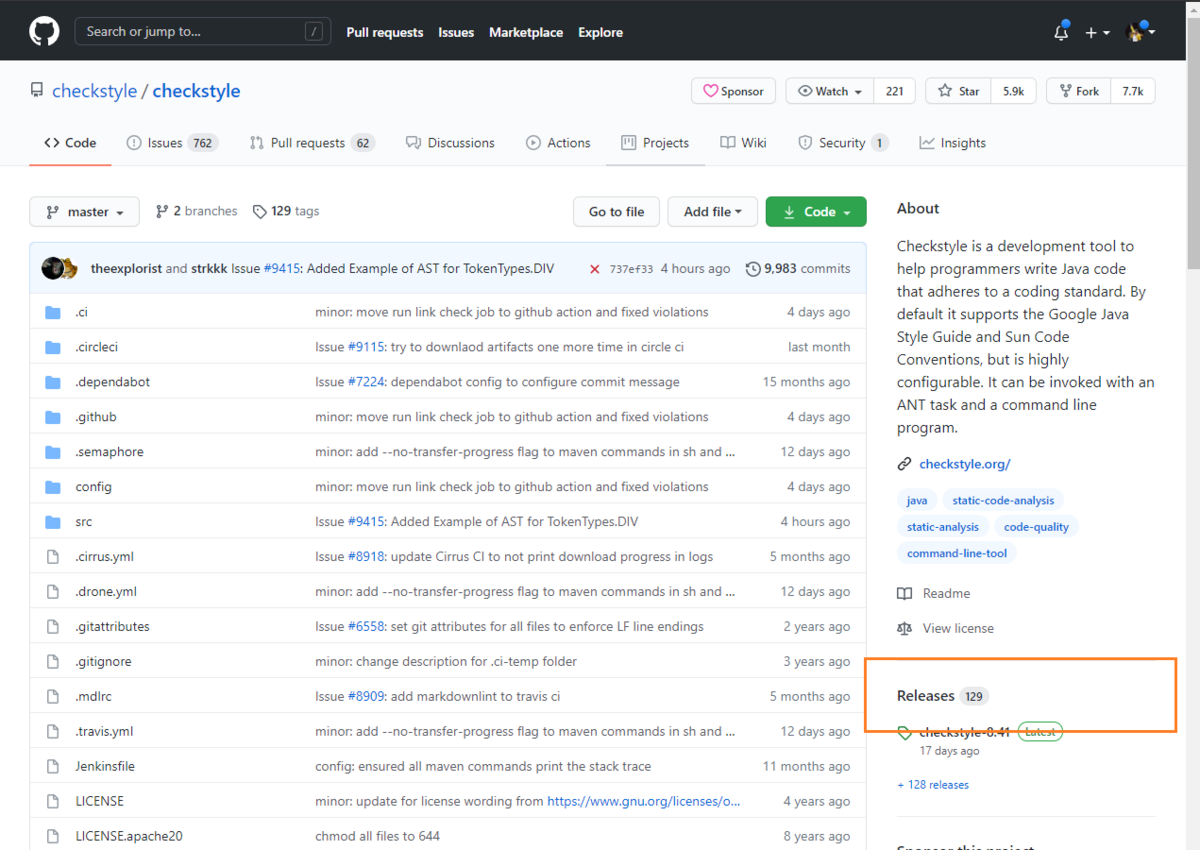The image size is (1200, 850).
Task: Open the user avatar menu
Action: click(1141, 32)
